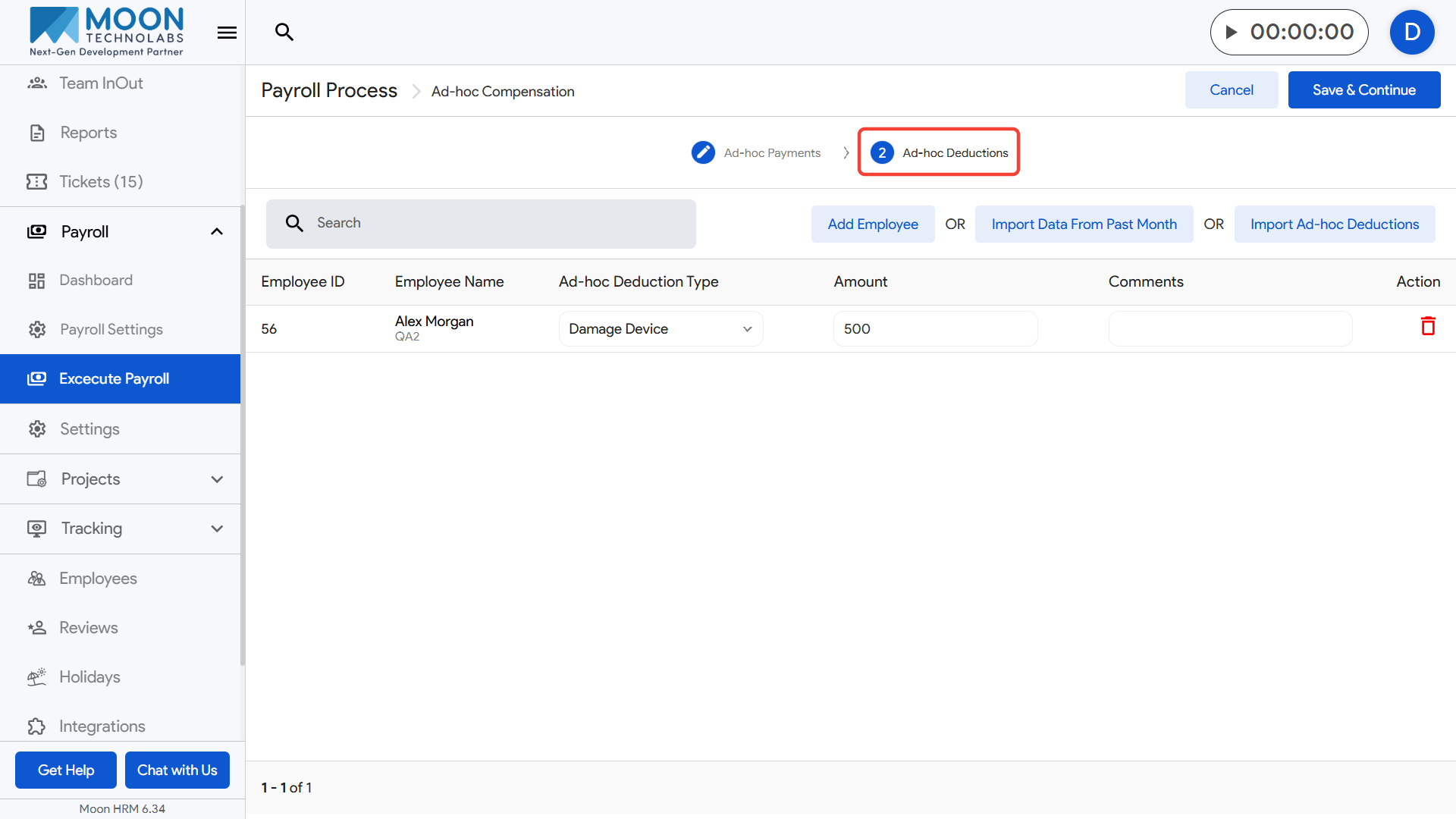Click the top bar search icon
The width and height of the screenshot is (1456, 819).
(x=284, y=32)
